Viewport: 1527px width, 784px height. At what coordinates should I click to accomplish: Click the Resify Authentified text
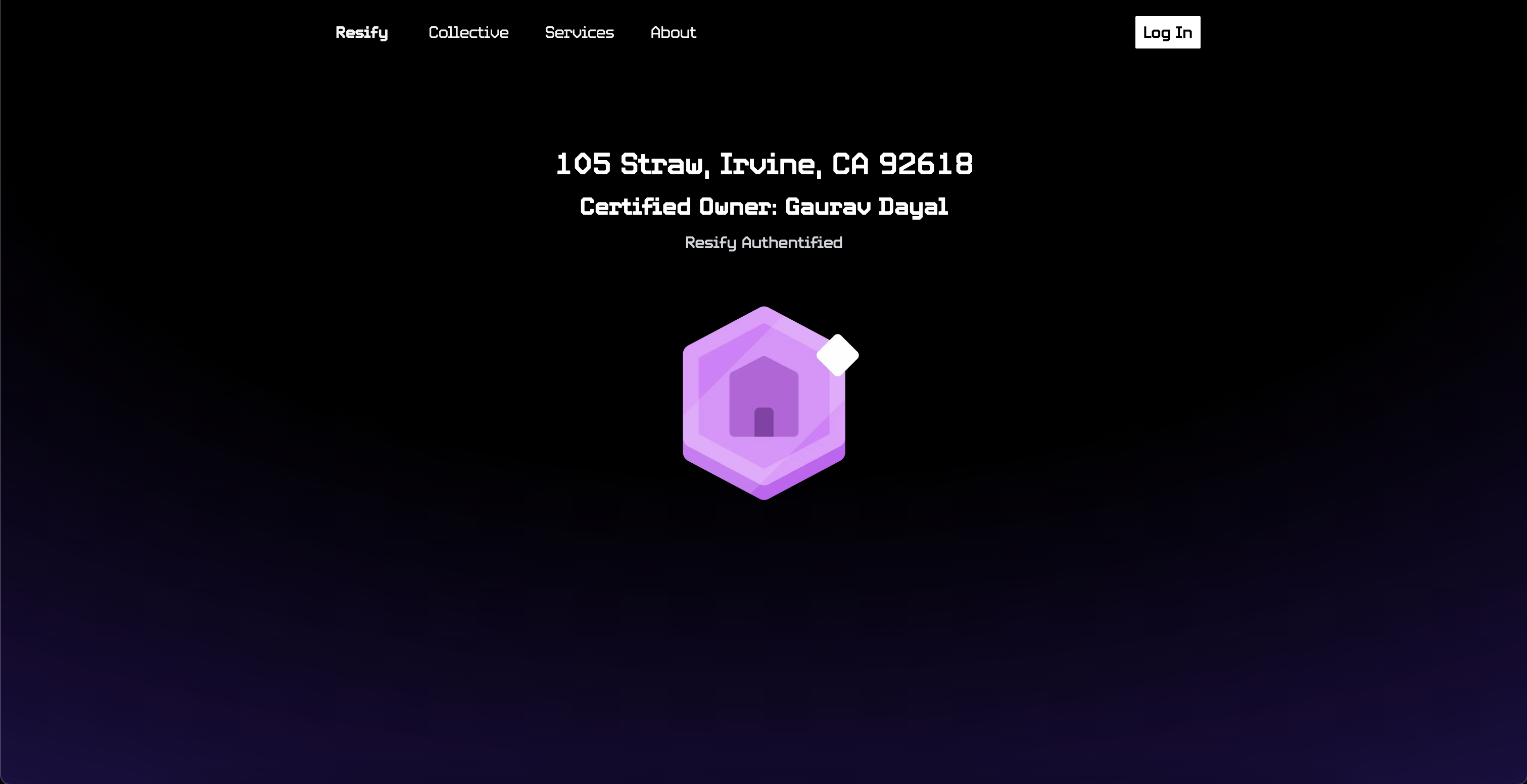(763, 242)
